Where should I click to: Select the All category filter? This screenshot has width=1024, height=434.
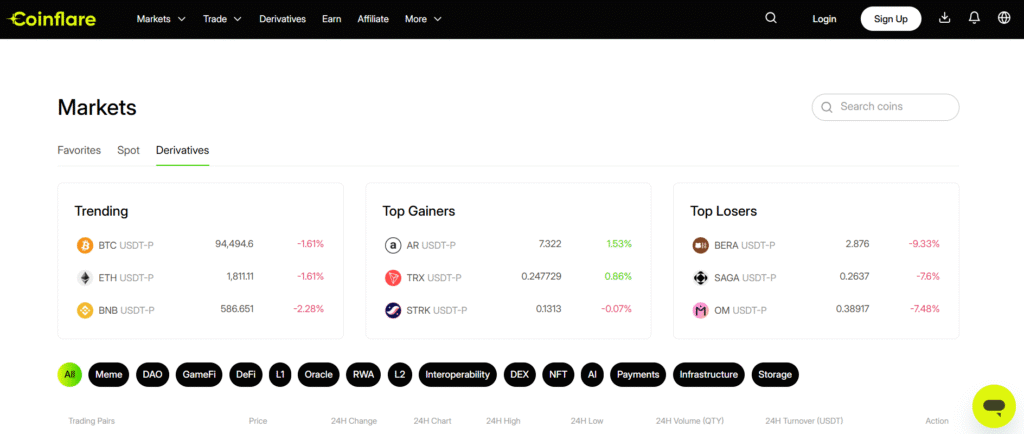click(x=70, y=375)
